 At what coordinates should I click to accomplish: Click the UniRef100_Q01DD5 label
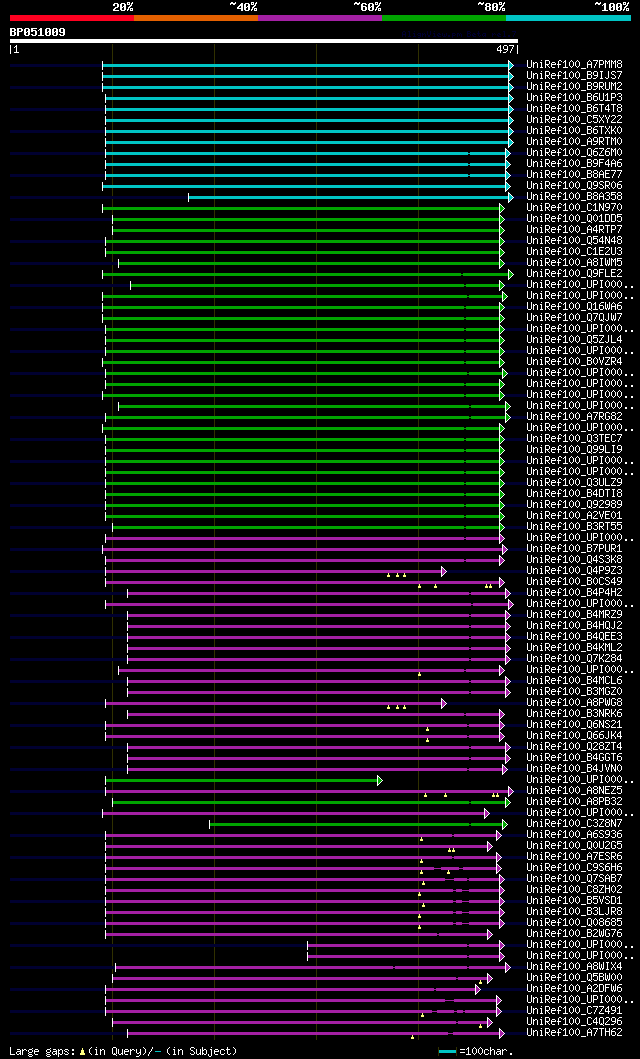point(575,219)
